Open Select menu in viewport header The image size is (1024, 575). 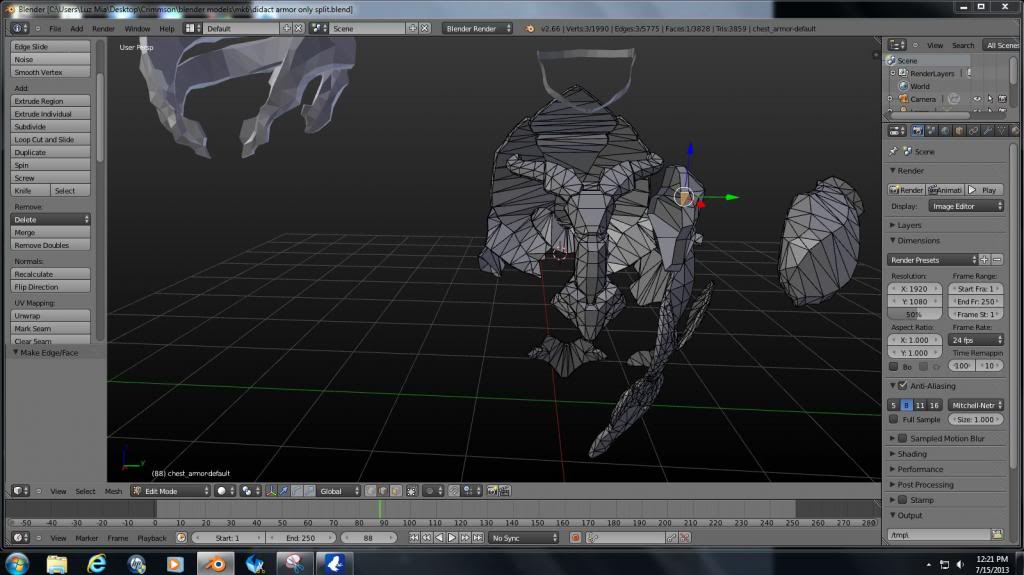point(86,491)
